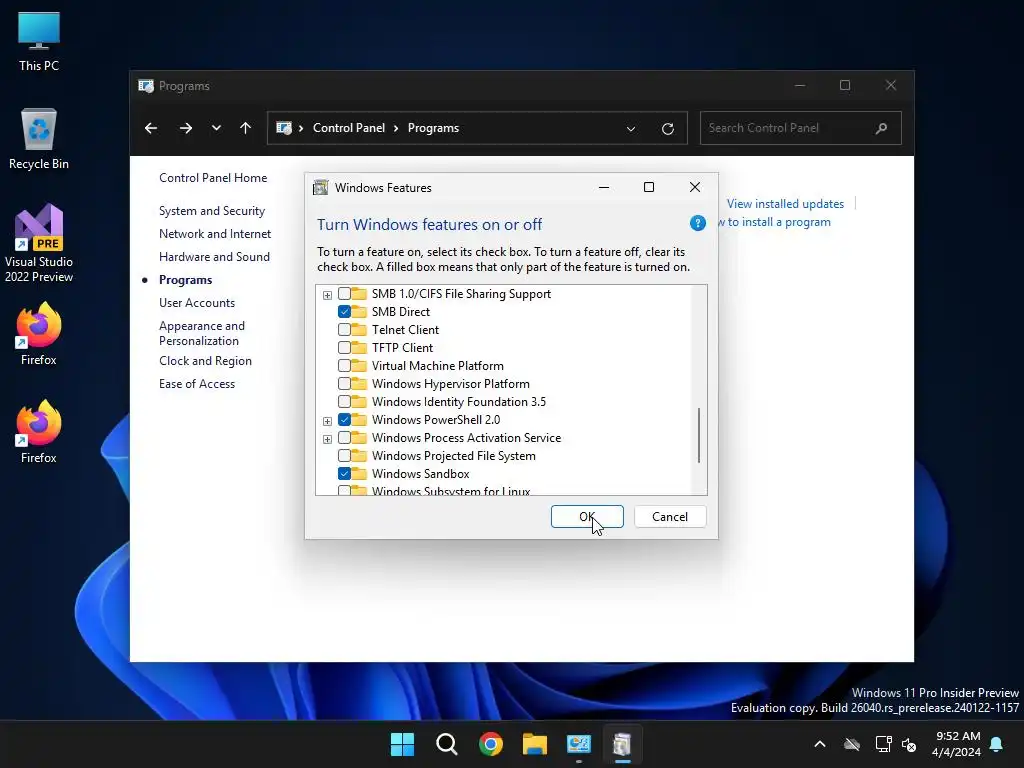Click the upper Firefox desktop shortcut
The image size is (1024, 768).
[39, 334]
